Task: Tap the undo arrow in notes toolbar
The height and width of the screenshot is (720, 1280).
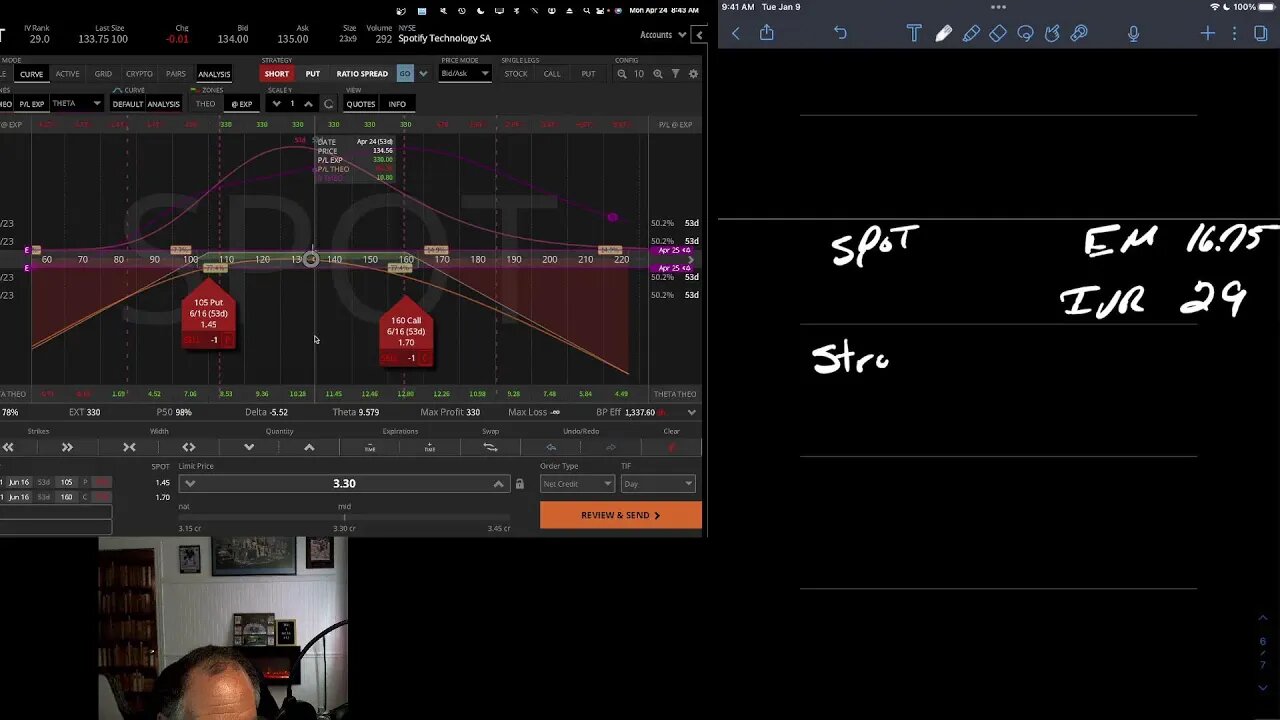Action: click(x=840, y=33)
